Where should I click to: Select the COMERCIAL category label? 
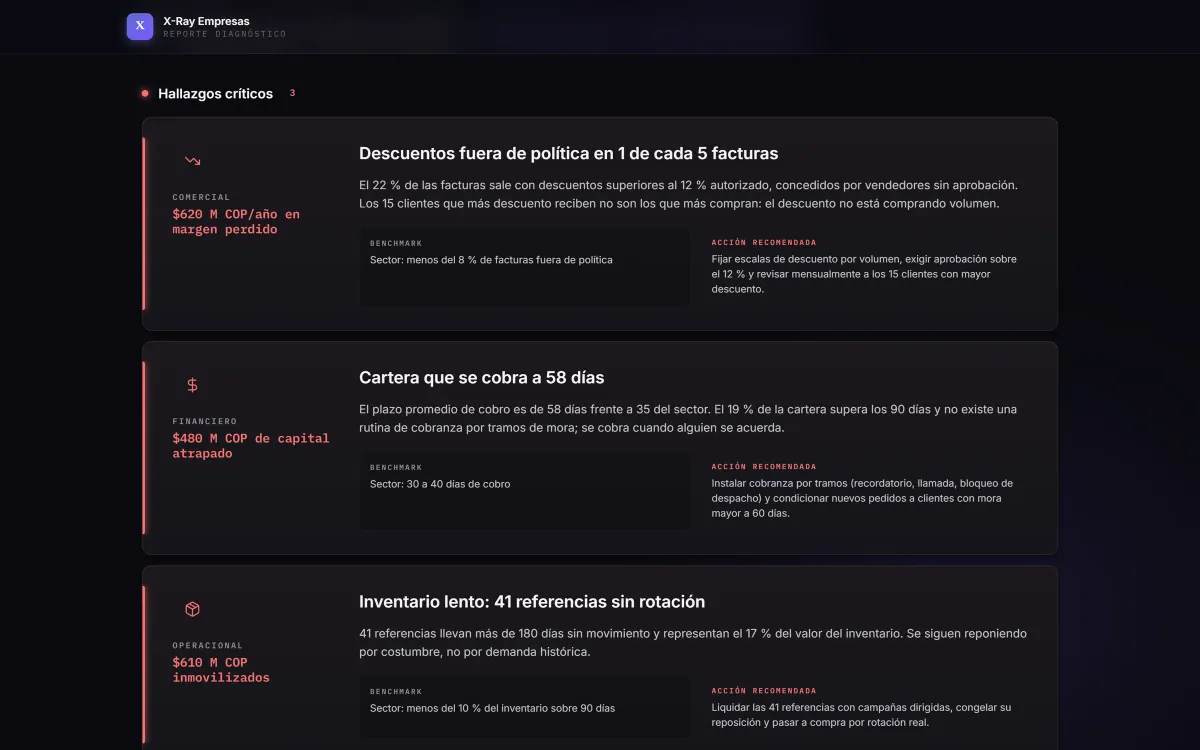(201, 197)
